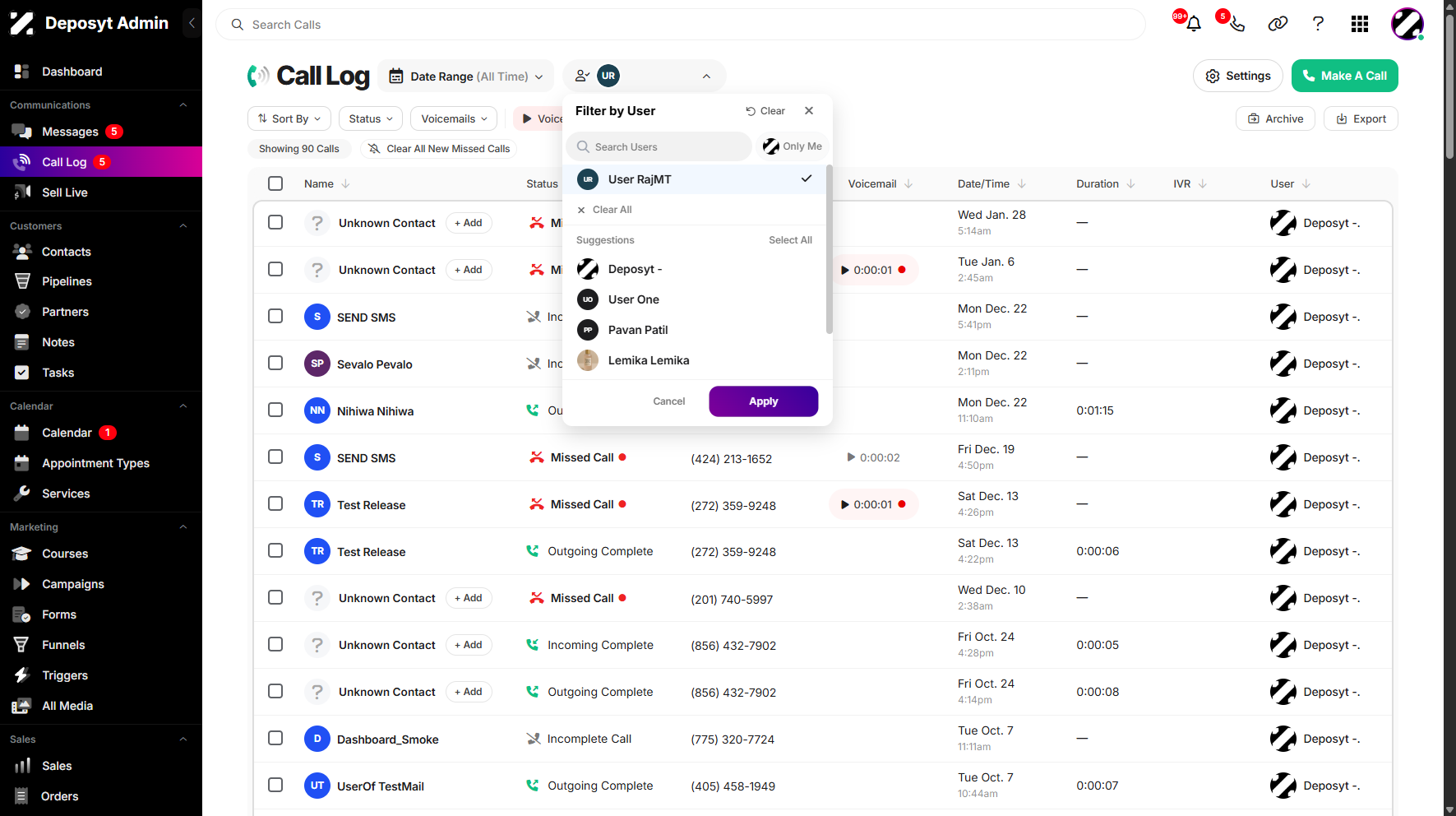Select Pavan Patil from suggestions
The height and width of the screenshot is (816, 1456).
(696, 330)
